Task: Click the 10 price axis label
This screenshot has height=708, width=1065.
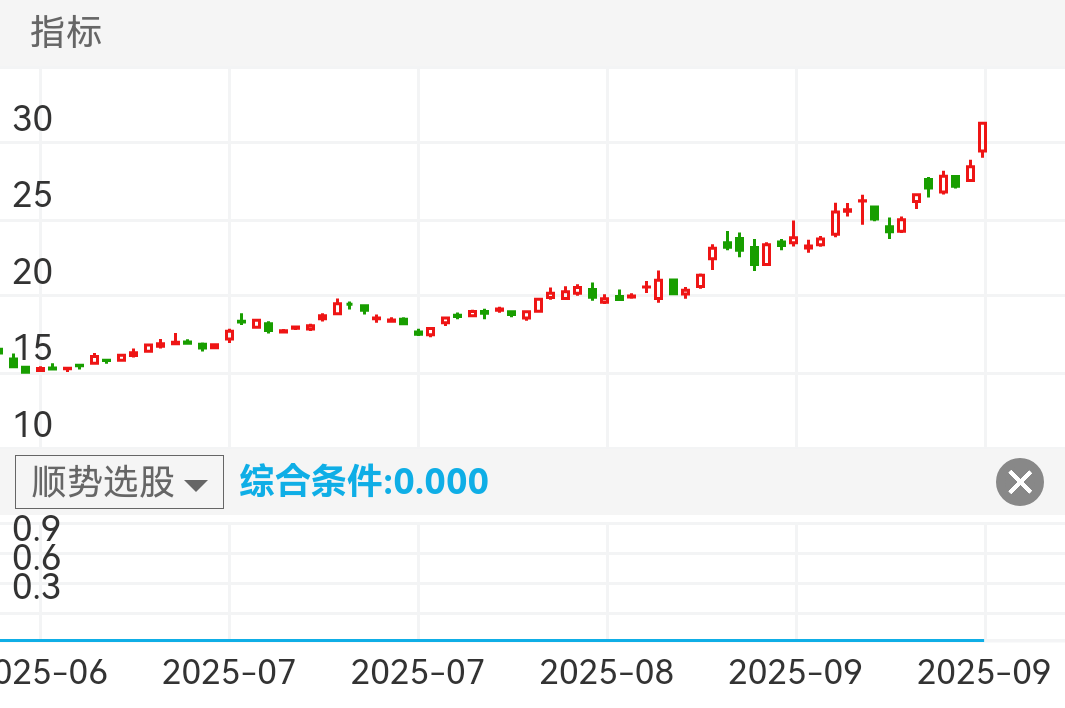Action: click(32, 424)
